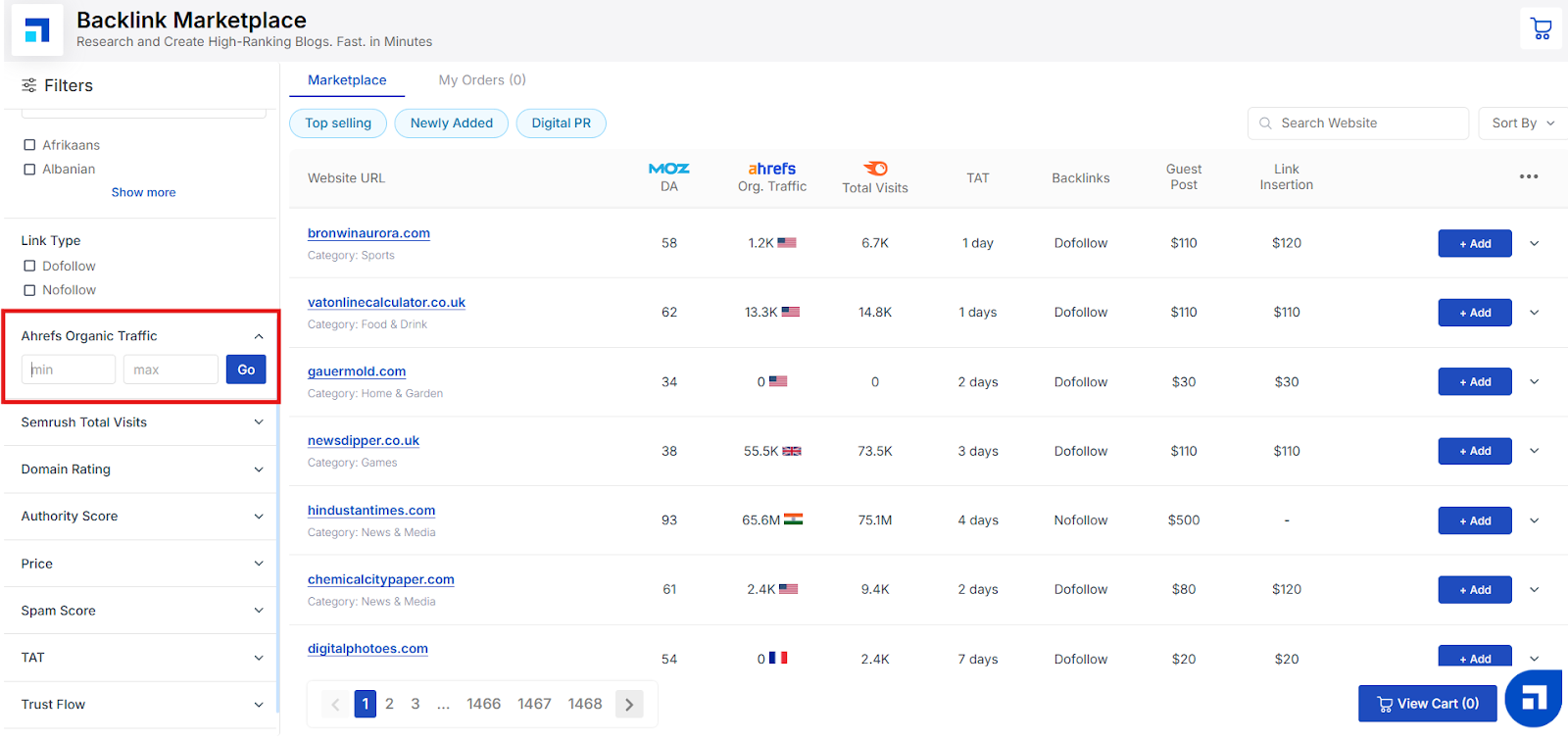Tick the Afrikaans language checkbox
The width and height of the screenshot is (1568, 741).
pyautogui.click(x=29, y=145)
